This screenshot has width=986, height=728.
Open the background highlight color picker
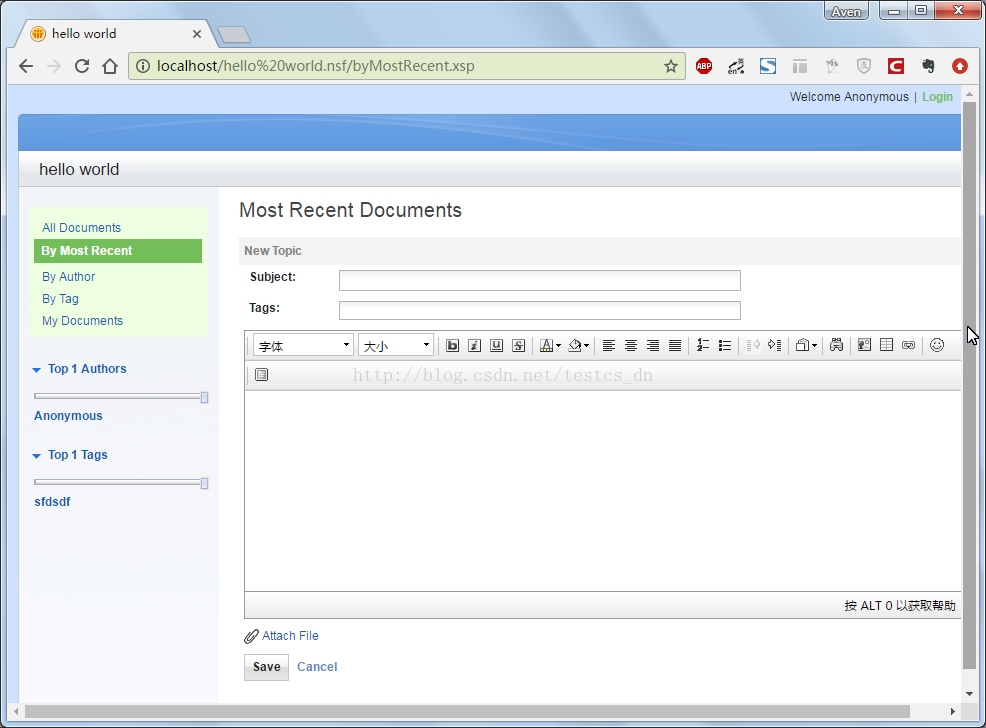[579, 345]
